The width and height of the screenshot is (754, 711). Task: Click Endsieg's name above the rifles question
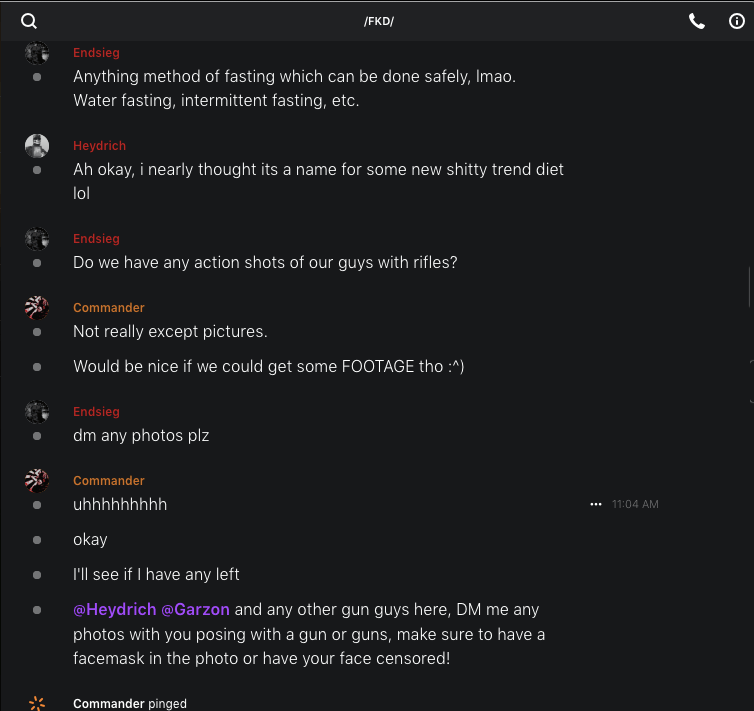[96, 239]
